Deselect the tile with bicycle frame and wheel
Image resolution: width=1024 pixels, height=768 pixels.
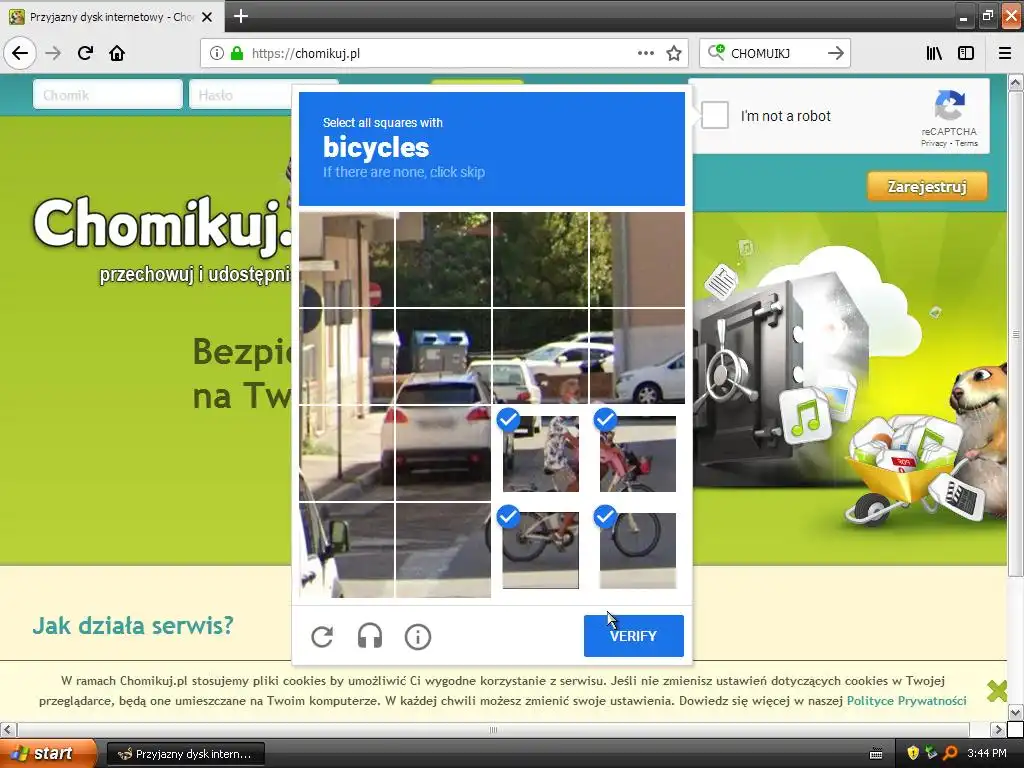pyautogui.click(x=540, y=550)
